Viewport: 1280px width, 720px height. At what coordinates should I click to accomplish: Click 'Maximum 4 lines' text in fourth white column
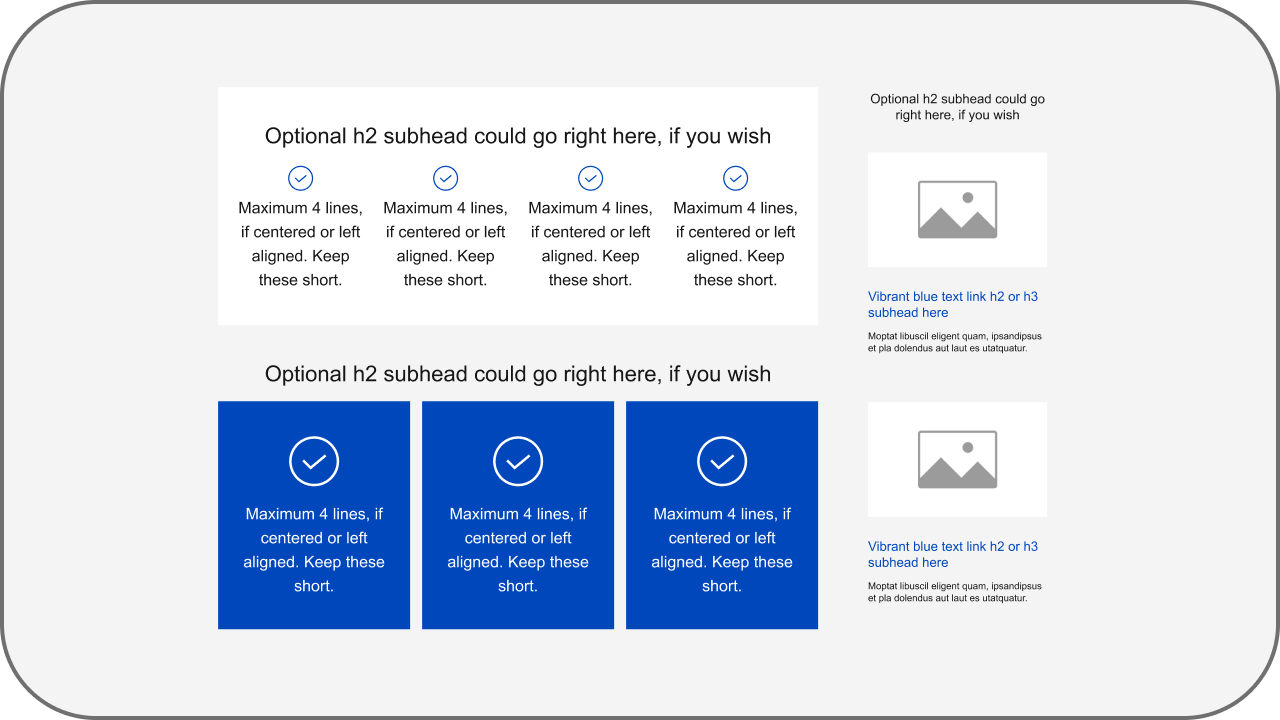pyautogui.click(x=735, y=244)
